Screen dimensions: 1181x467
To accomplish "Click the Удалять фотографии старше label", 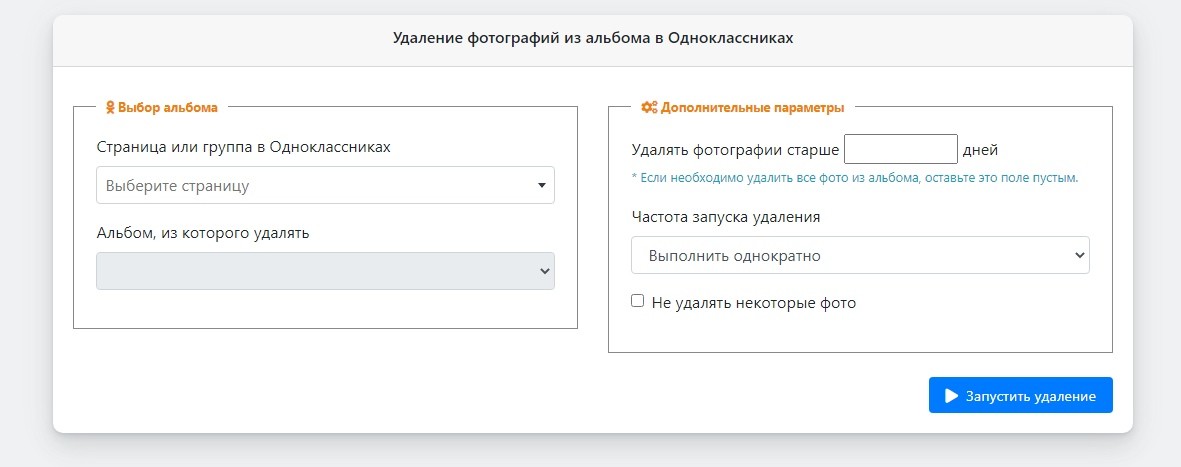I will pos(735,150).
